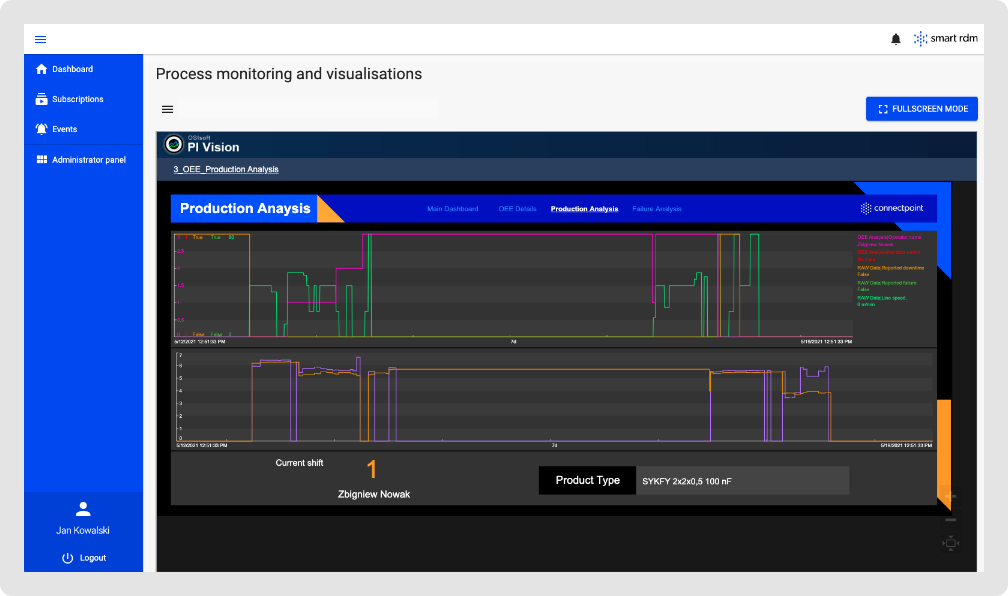Enter fullscreen mode
This screenshot has height=596, width=1008.
pyautogui.click(x=921, y=109)
